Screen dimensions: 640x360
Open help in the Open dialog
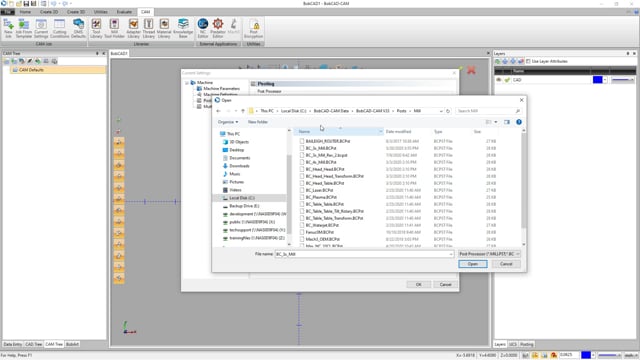[x=519, y=122]
